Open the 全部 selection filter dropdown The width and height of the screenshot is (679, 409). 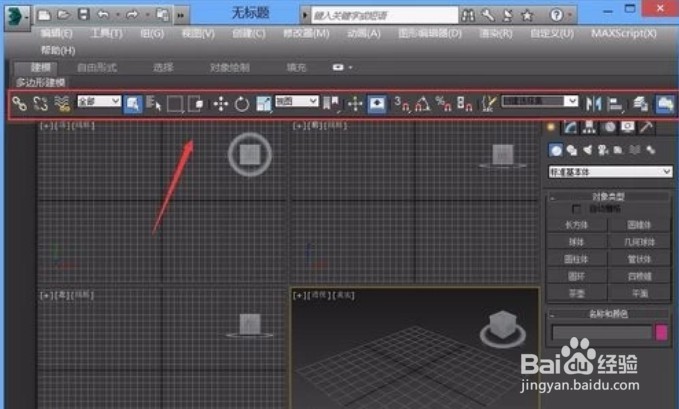click(x=99, y=101)
